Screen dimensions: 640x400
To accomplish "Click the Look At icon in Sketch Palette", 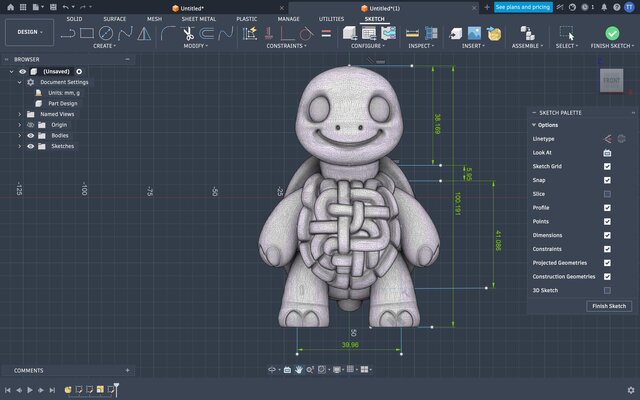I will click(x=607, y=153).
